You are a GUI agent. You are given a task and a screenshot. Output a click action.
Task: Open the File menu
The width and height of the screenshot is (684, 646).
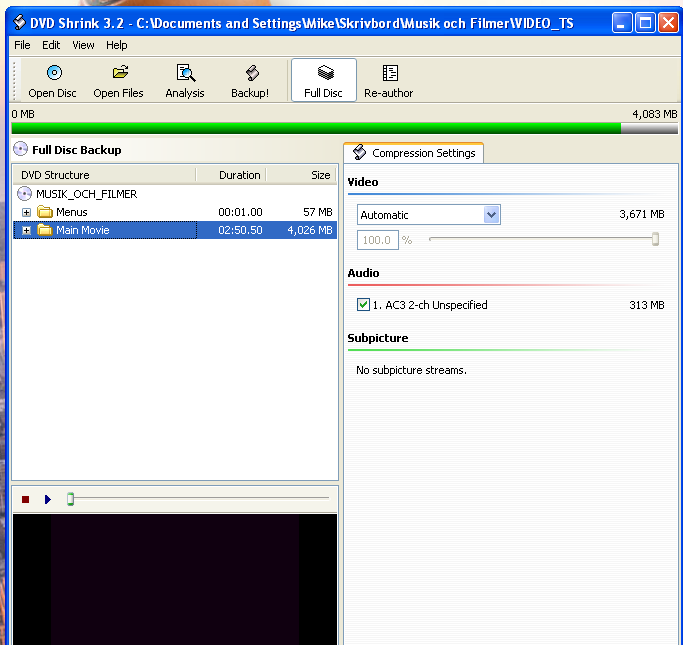[x=22, y=45]
